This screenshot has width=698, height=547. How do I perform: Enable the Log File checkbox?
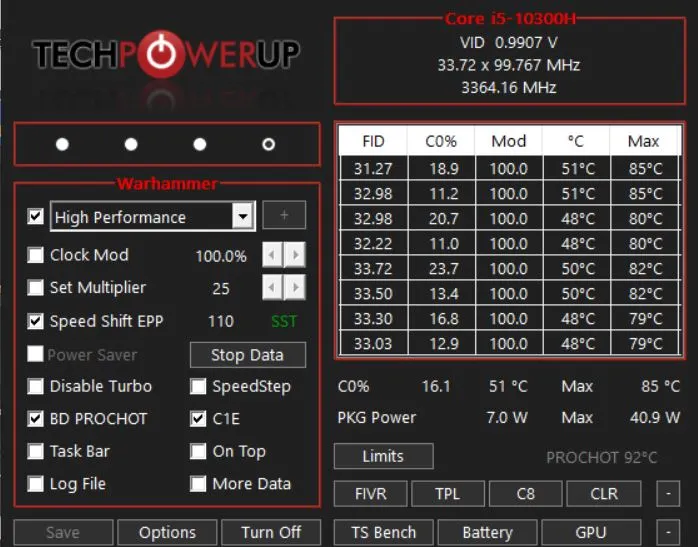click(x=35, y=484)
